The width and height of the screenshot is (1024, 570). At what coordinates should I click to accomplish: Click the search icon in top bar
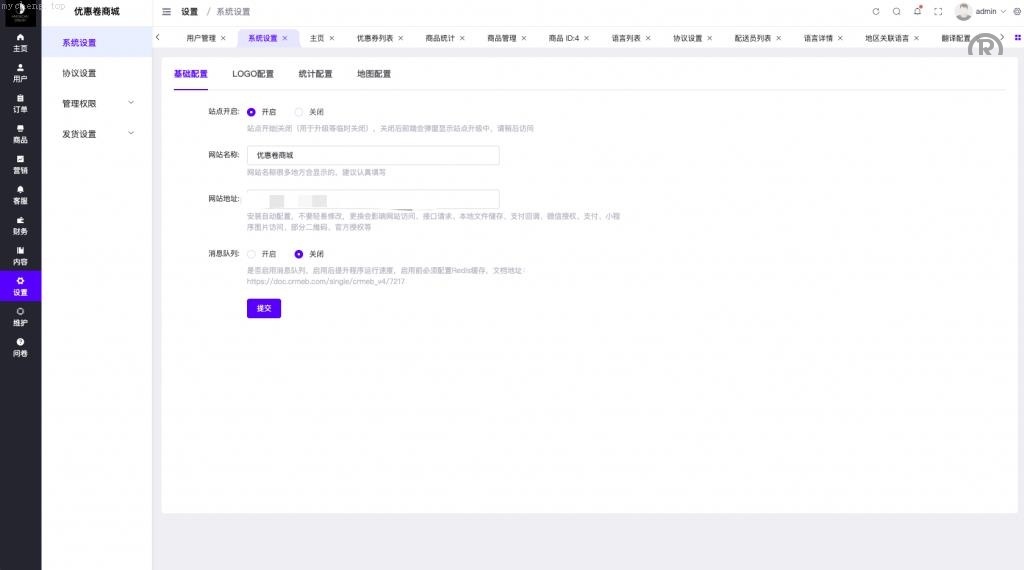[896, 12]
